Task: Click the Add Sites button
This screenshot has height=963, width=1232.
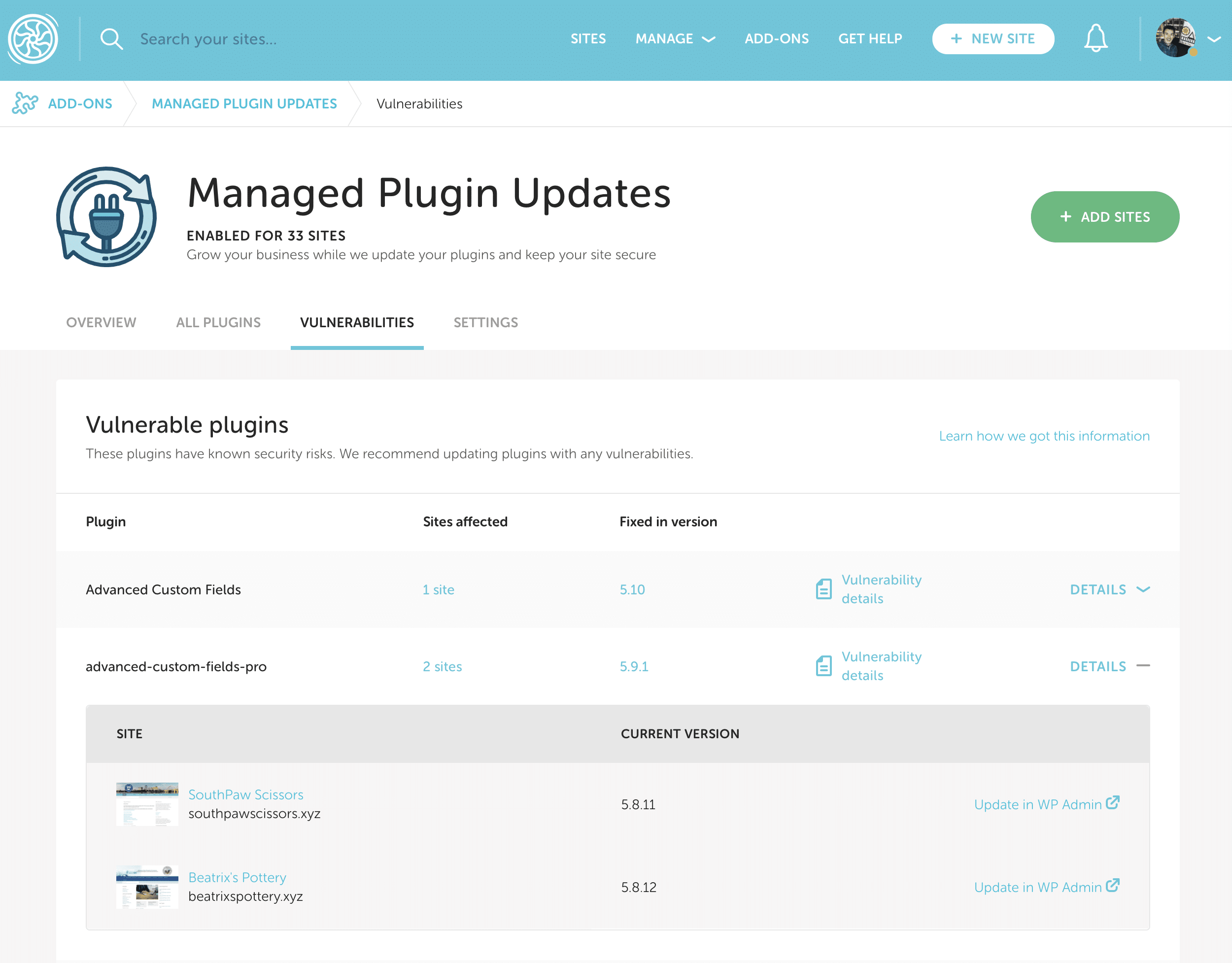Action: point(1104,217)
